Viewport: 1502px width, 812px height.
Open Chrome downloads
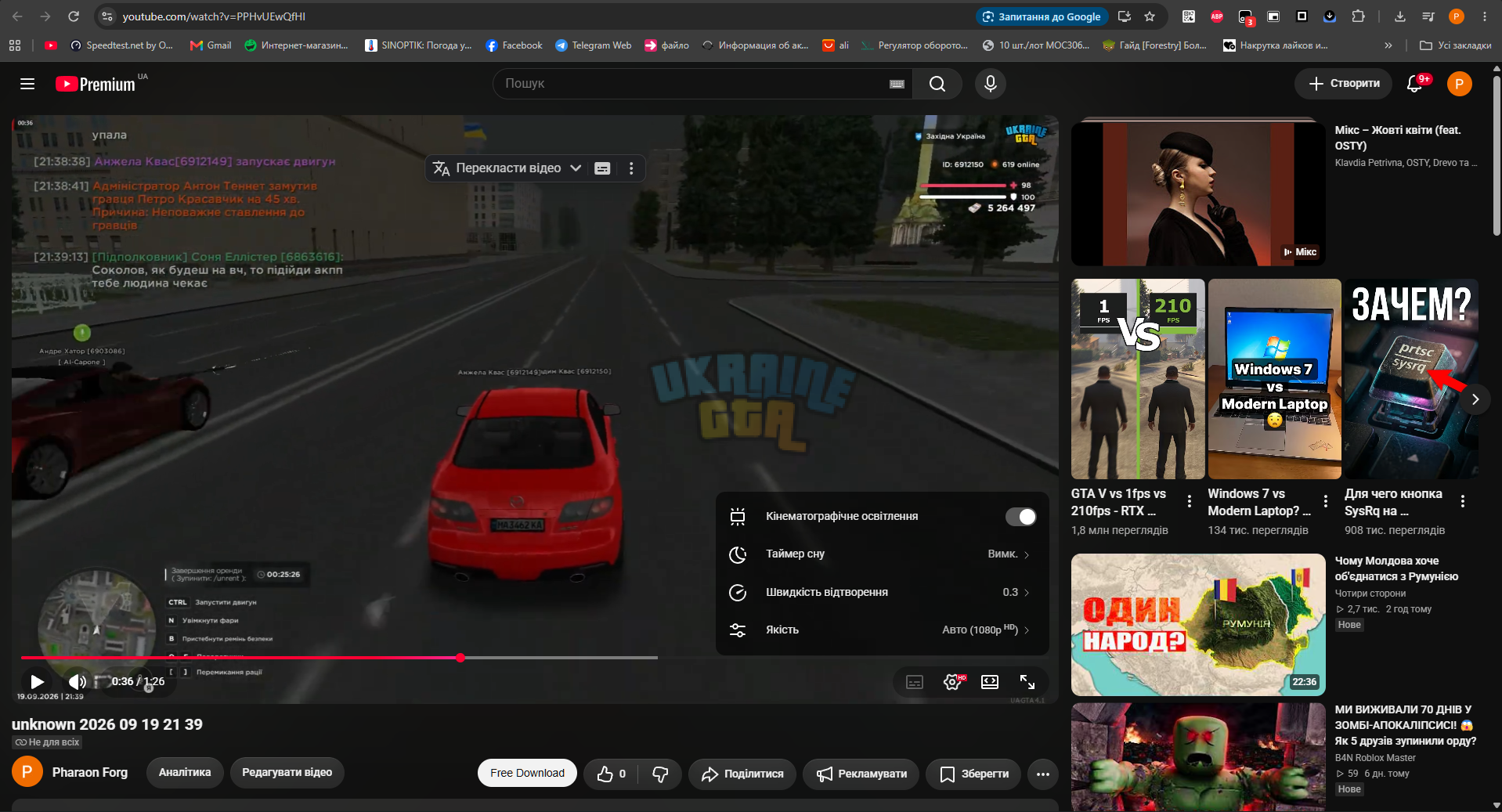1400,16
